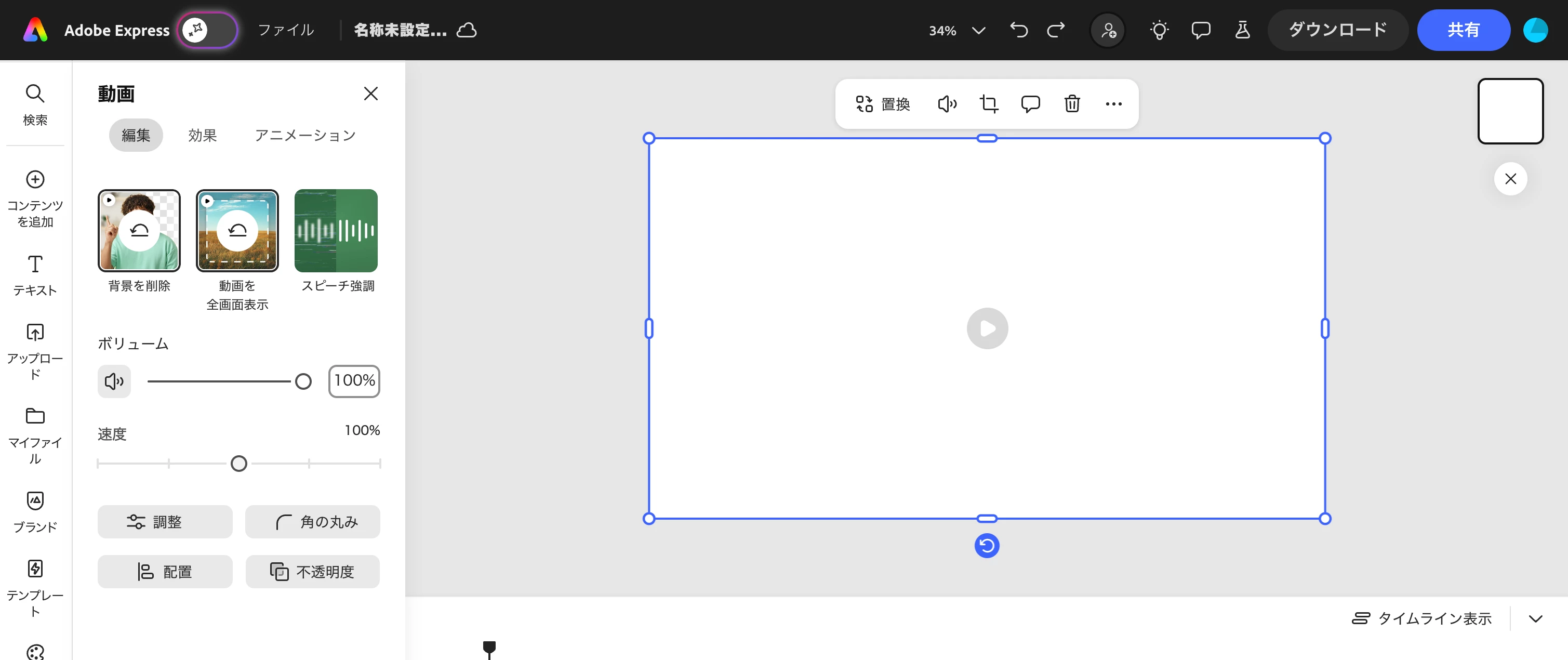Click the cloud sync status icon
Image resolution: width=1568 pixels, height=660 pixels.
[467, 30]
